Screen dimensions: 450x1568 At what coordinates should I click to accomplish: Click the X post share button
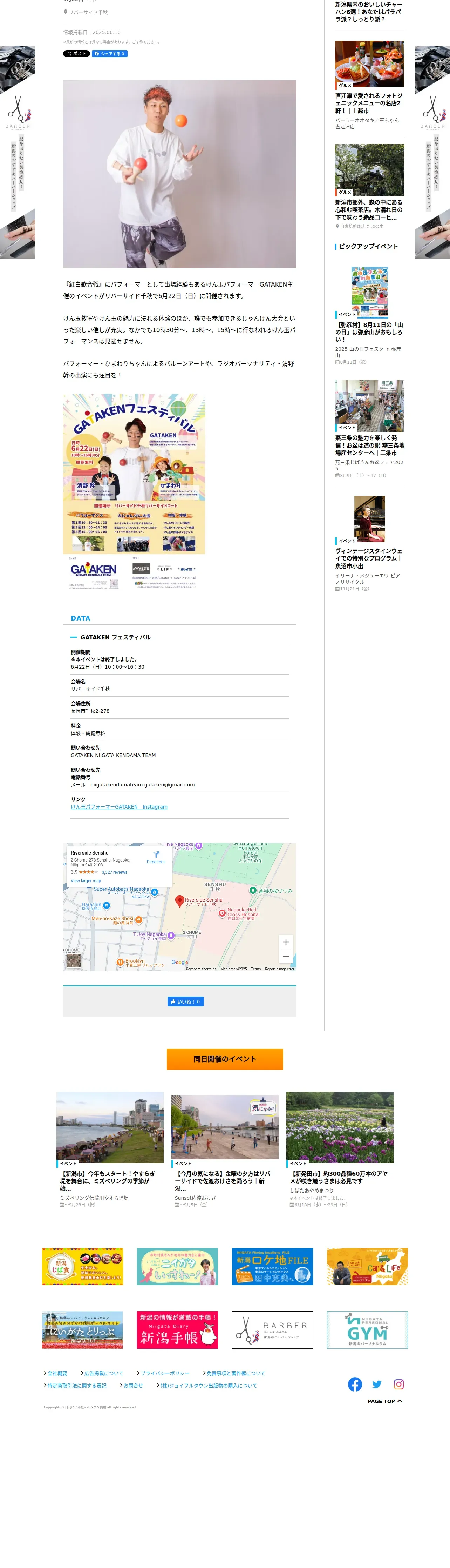pos(76,54)
